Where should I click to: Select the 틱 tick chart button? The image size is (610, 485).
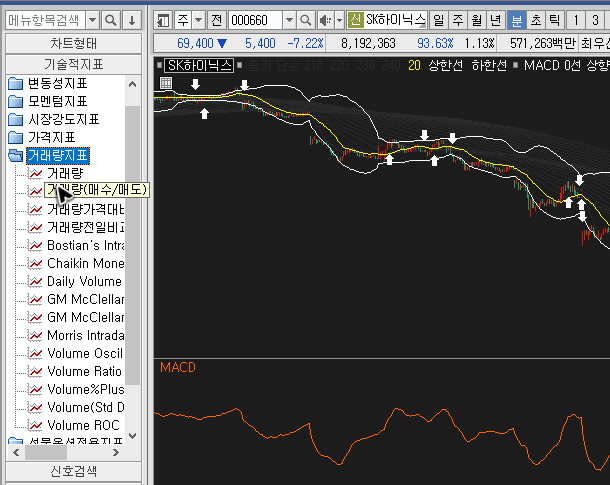(x=555, y=20)
